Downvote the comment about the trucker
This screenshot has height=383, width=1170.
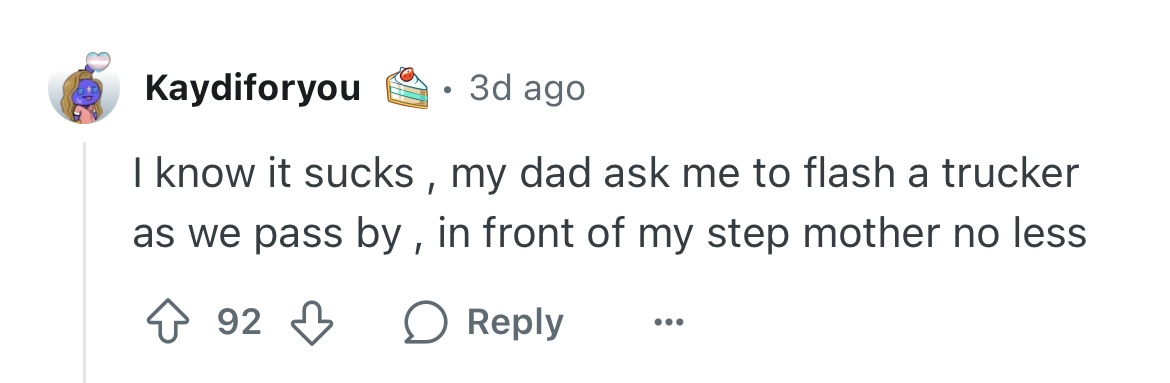tap(311, 323)
